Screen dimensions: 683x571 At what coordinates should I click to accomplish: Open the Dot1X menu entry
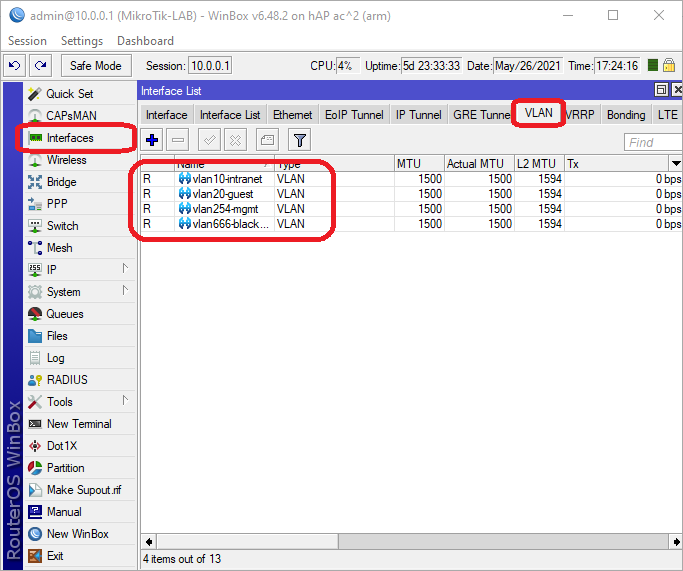(x=80, y=446)
